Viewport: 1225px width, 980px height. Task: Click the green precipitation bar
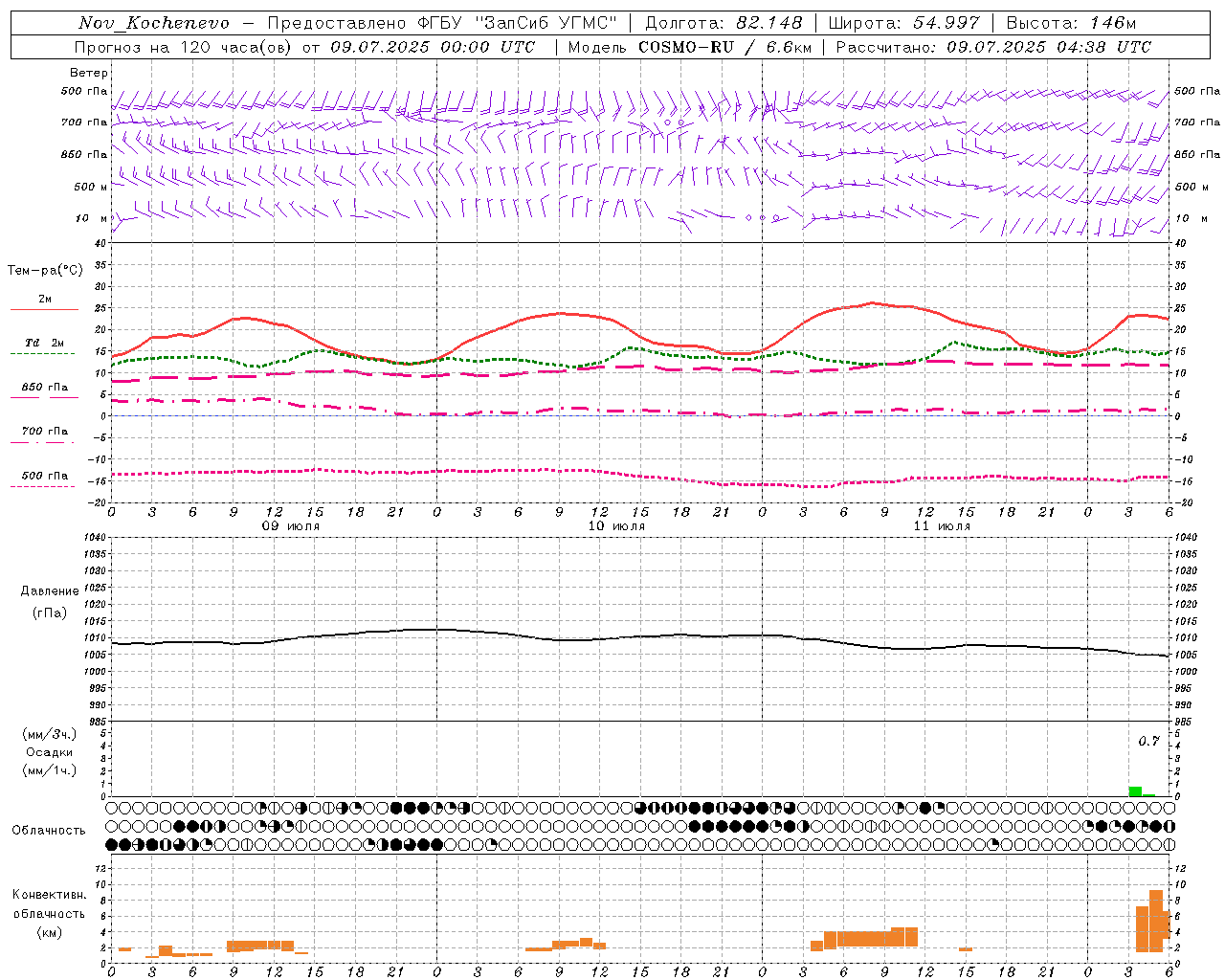[x=1135, y=791]
